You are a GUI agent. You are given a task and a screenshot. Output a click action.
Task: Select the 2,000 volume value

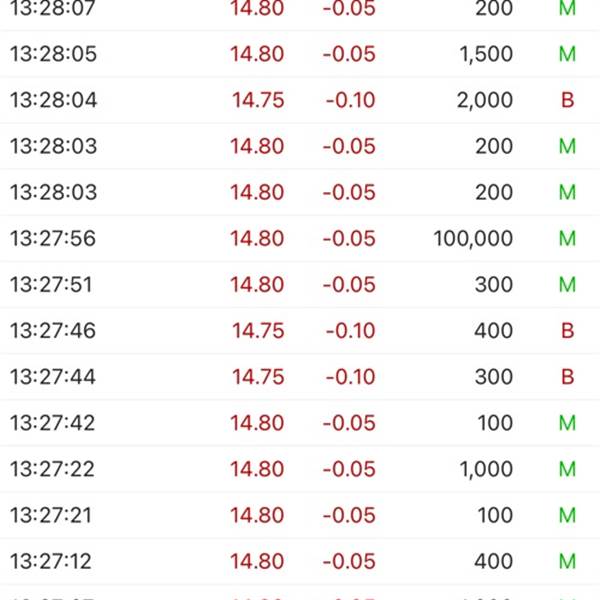pos(485,100)
